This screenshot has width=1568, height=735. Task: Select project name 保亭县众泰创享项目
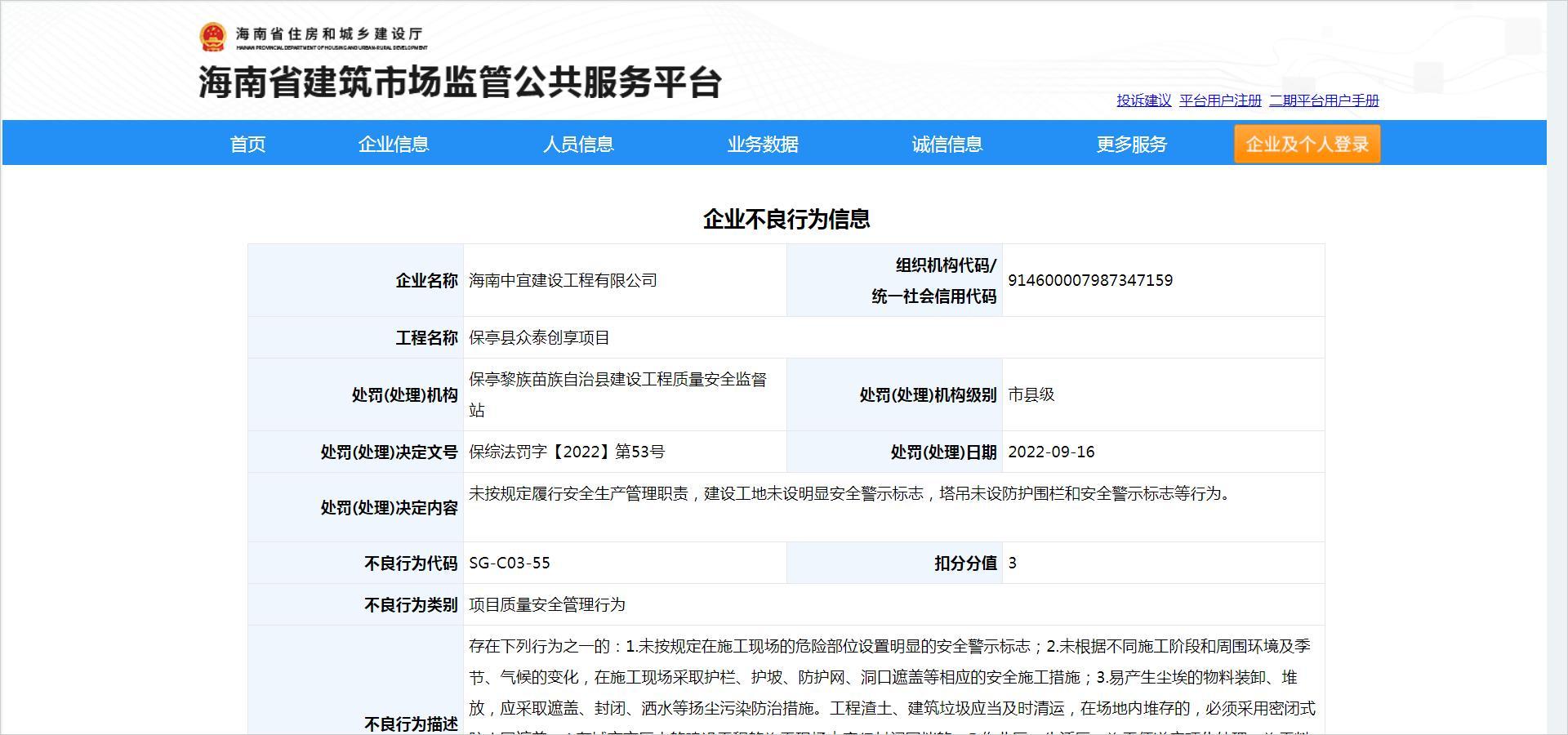point(539,337)
